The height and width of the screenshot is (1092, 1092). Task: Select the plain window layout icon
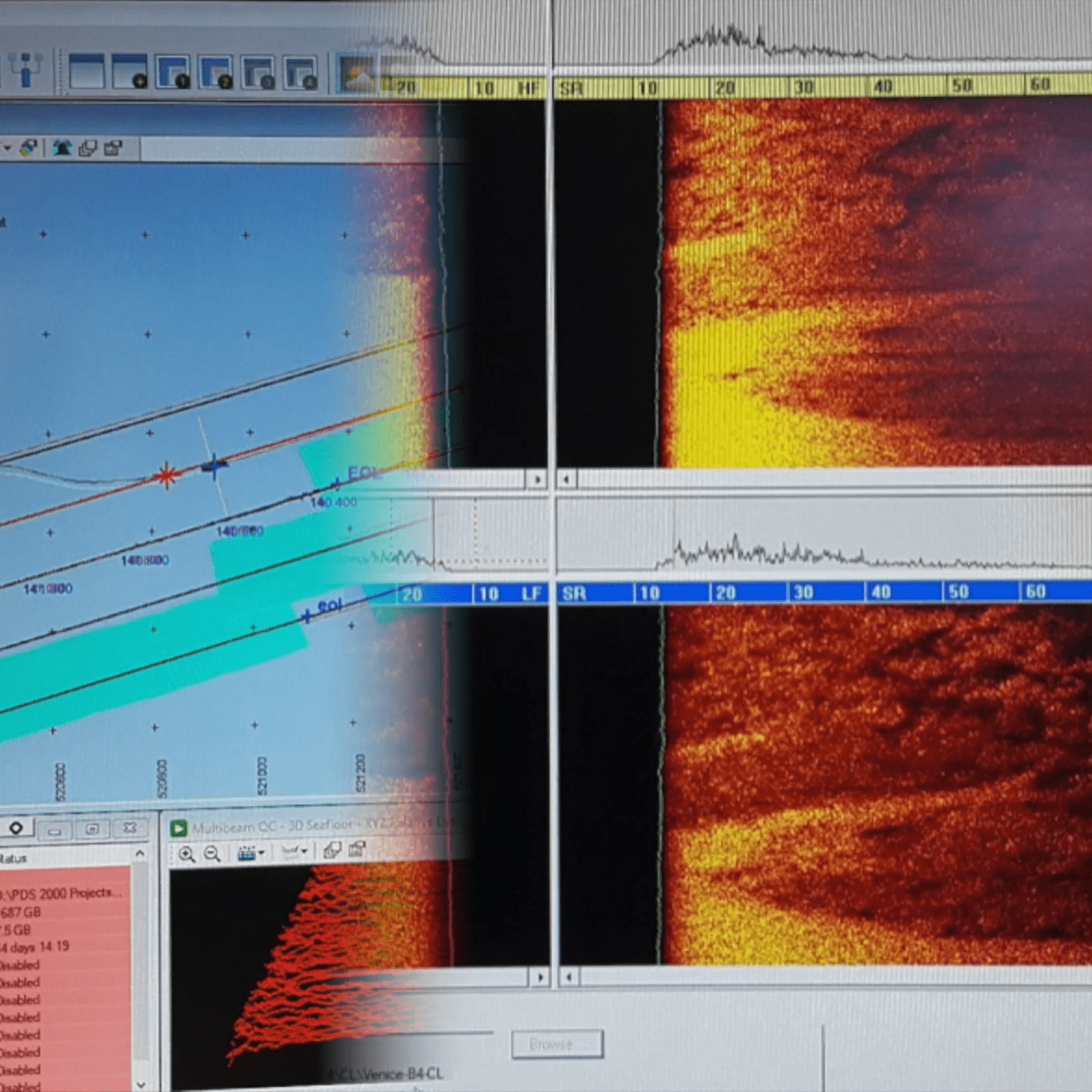(86, 72)
